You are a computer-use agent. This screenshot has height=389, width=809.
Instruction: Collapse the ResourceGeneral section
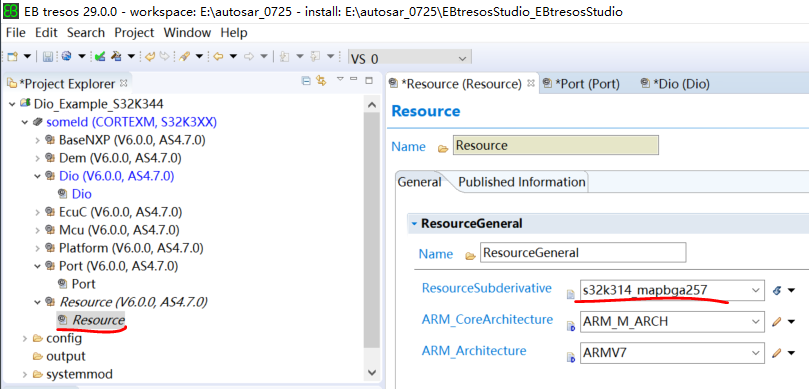(x=414, y=224)
